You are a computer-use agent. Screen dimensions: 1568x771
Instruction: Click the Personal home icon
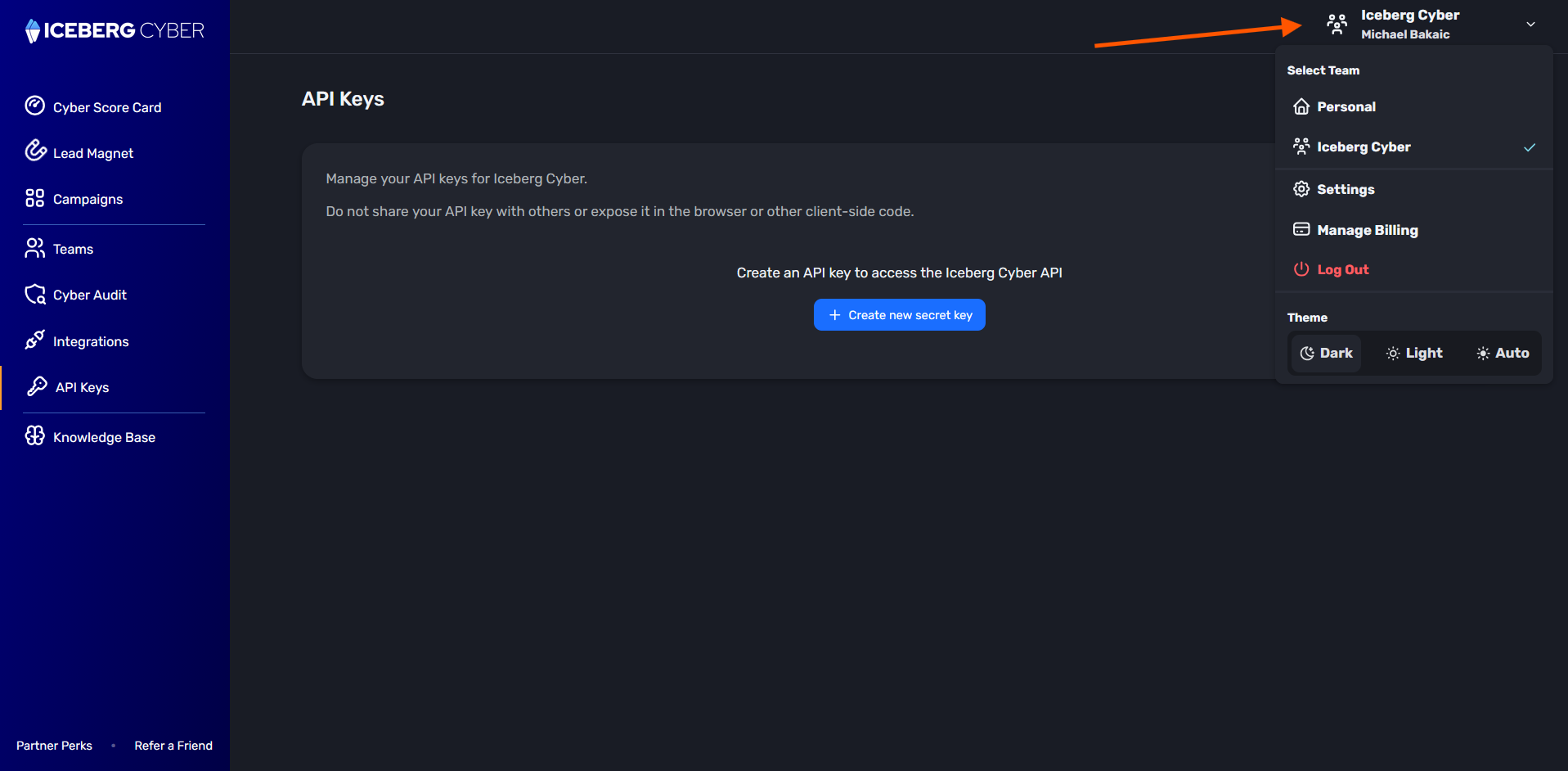(x=1301, y=106)
